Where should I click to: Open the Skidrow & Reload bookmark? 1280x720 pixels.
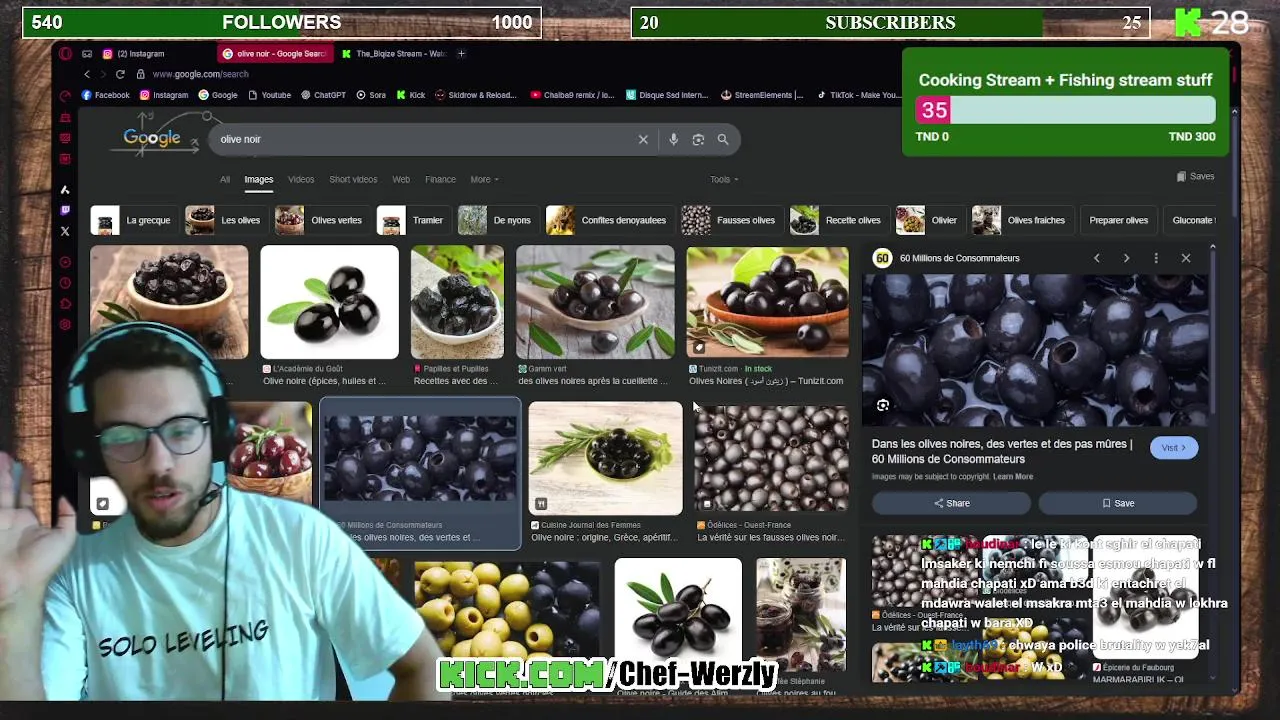click(476, 95)
